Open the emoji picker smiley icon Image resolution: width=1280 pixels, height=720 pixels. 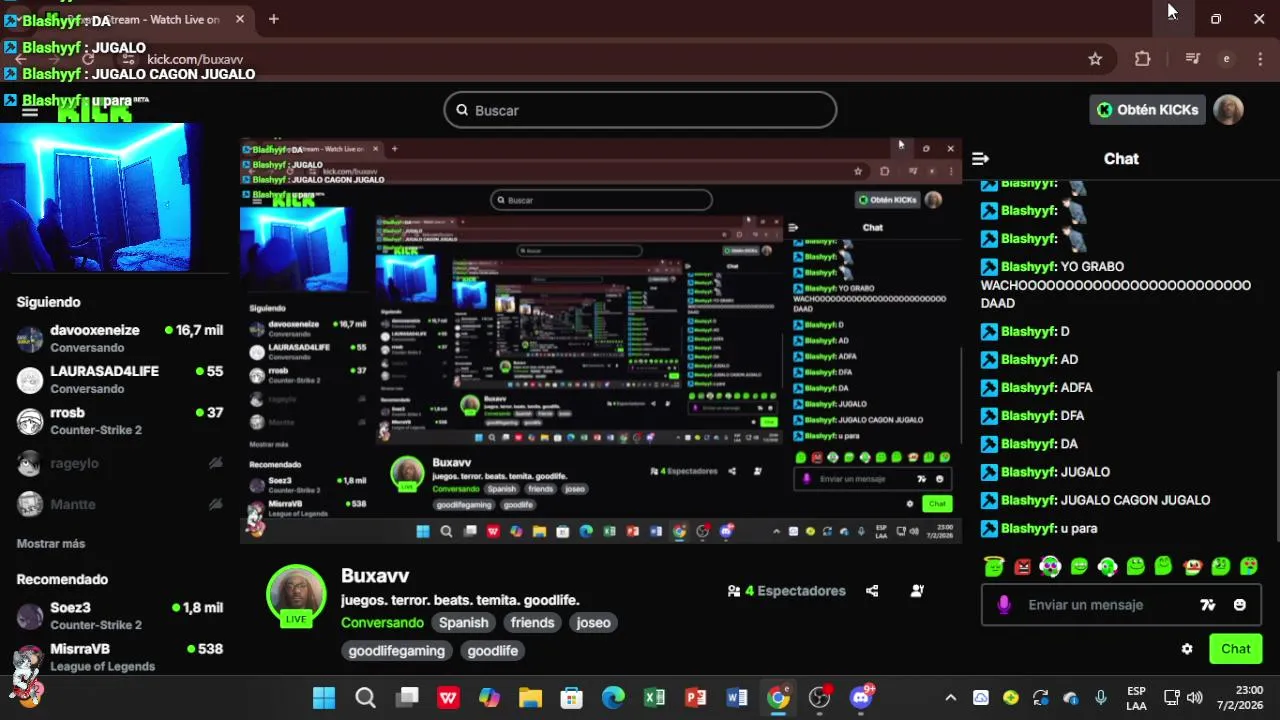pos(1240,605)
